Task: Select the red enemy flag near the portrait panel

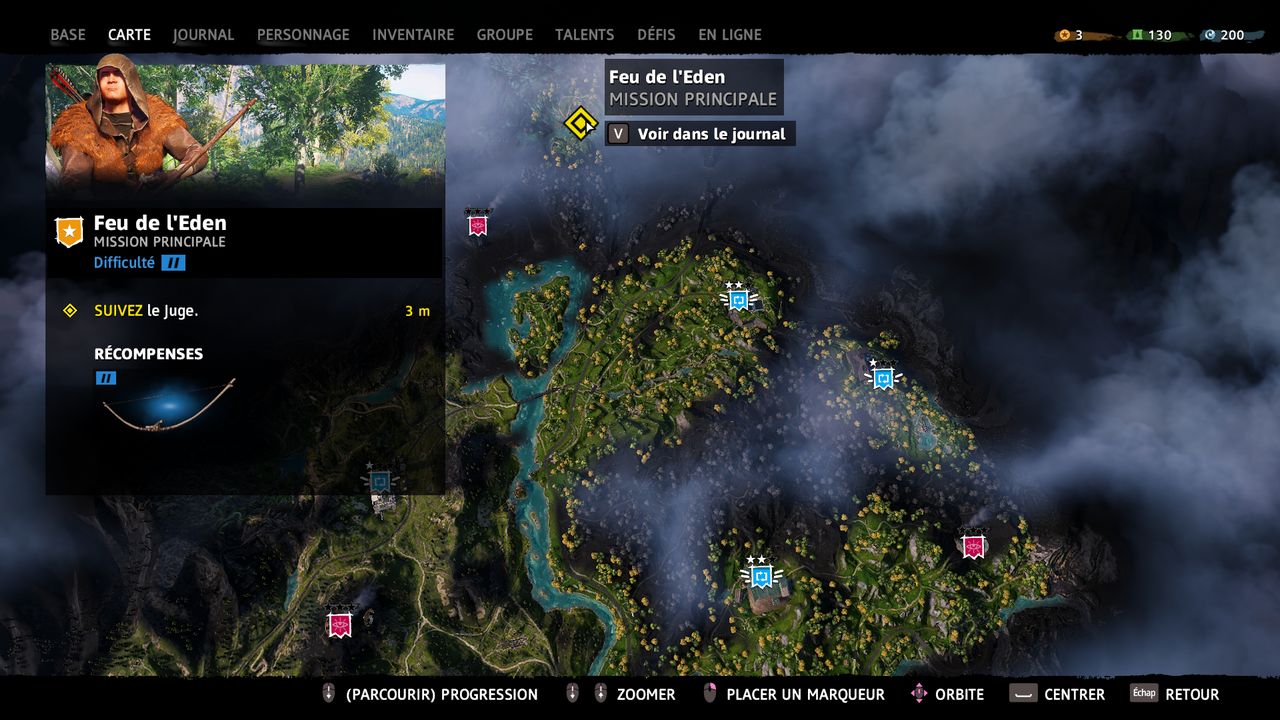Action: point(478,223)
